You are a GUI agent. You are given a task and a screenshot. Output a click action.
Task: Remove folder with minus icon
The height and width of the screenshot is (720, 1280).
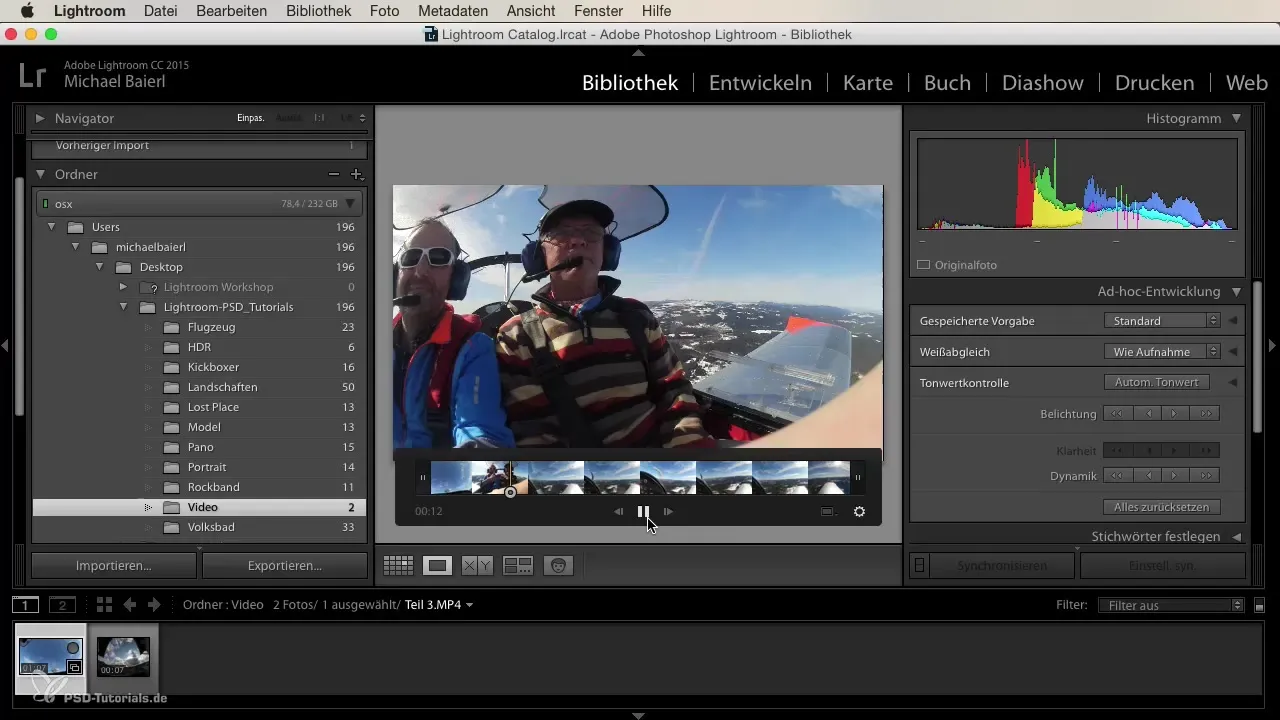(334, 174)
